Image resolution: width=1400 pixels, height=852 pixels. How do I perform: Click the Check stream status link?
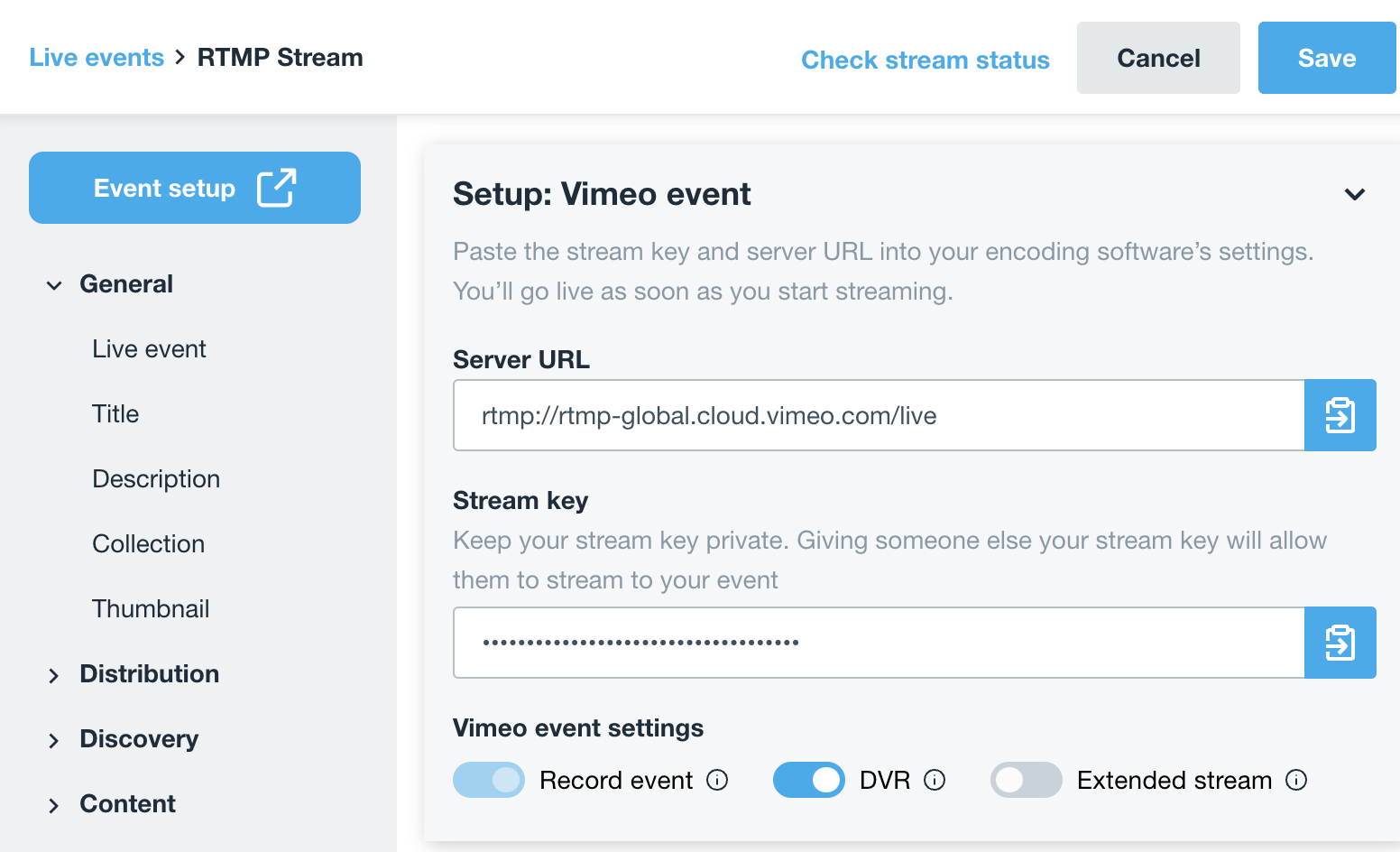925,60
